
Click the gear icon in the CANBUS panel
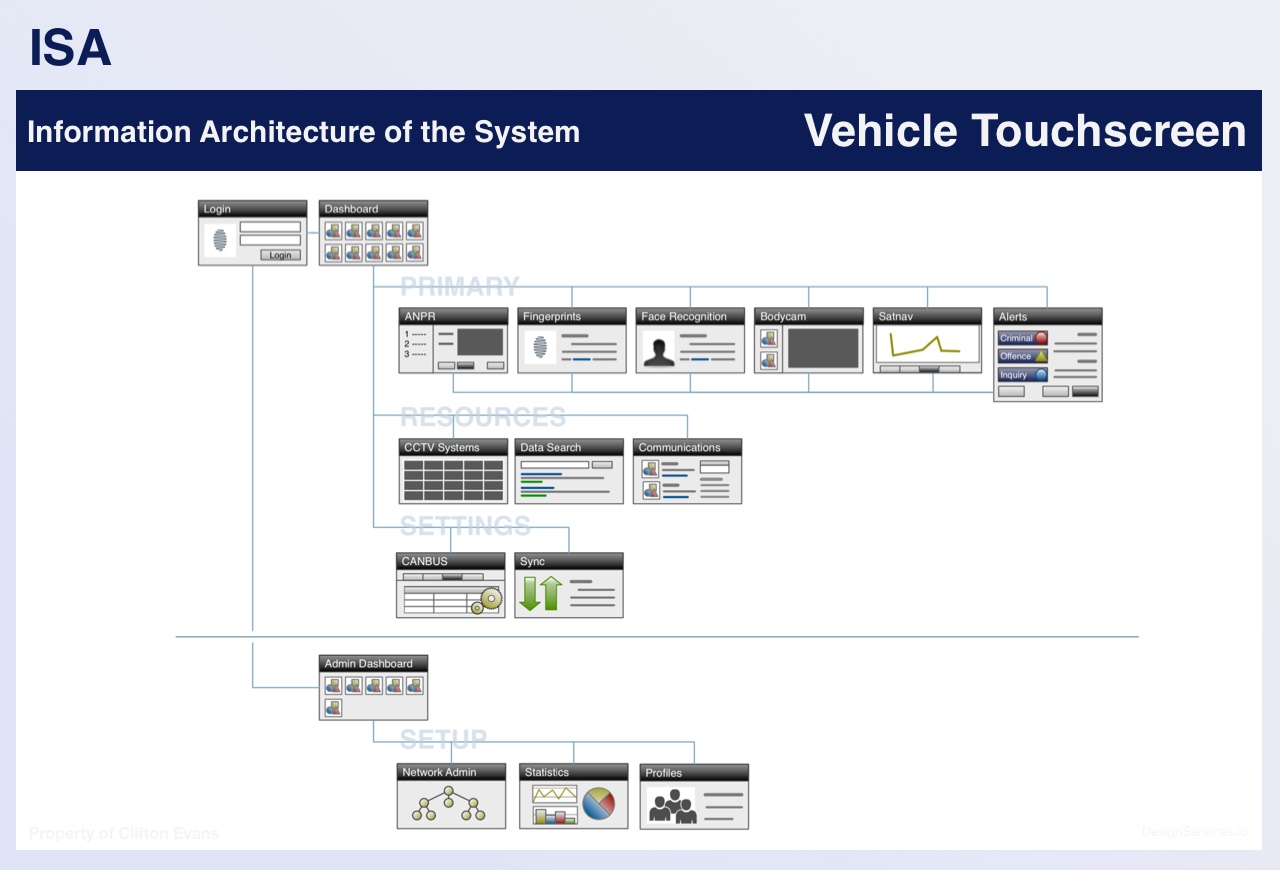[489, 599]
